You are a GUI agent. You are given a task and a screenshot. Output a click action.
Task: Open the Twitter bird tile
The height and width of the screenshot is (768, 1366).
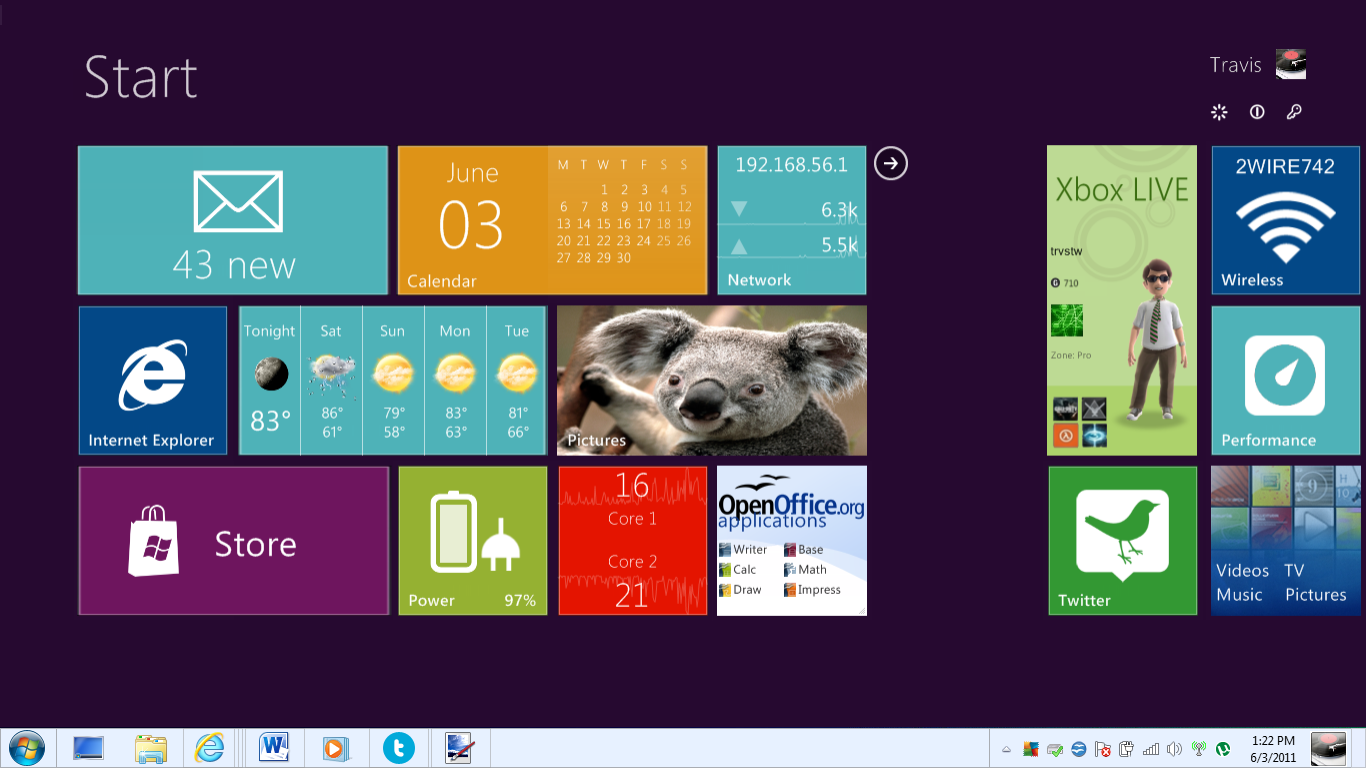1123,540
